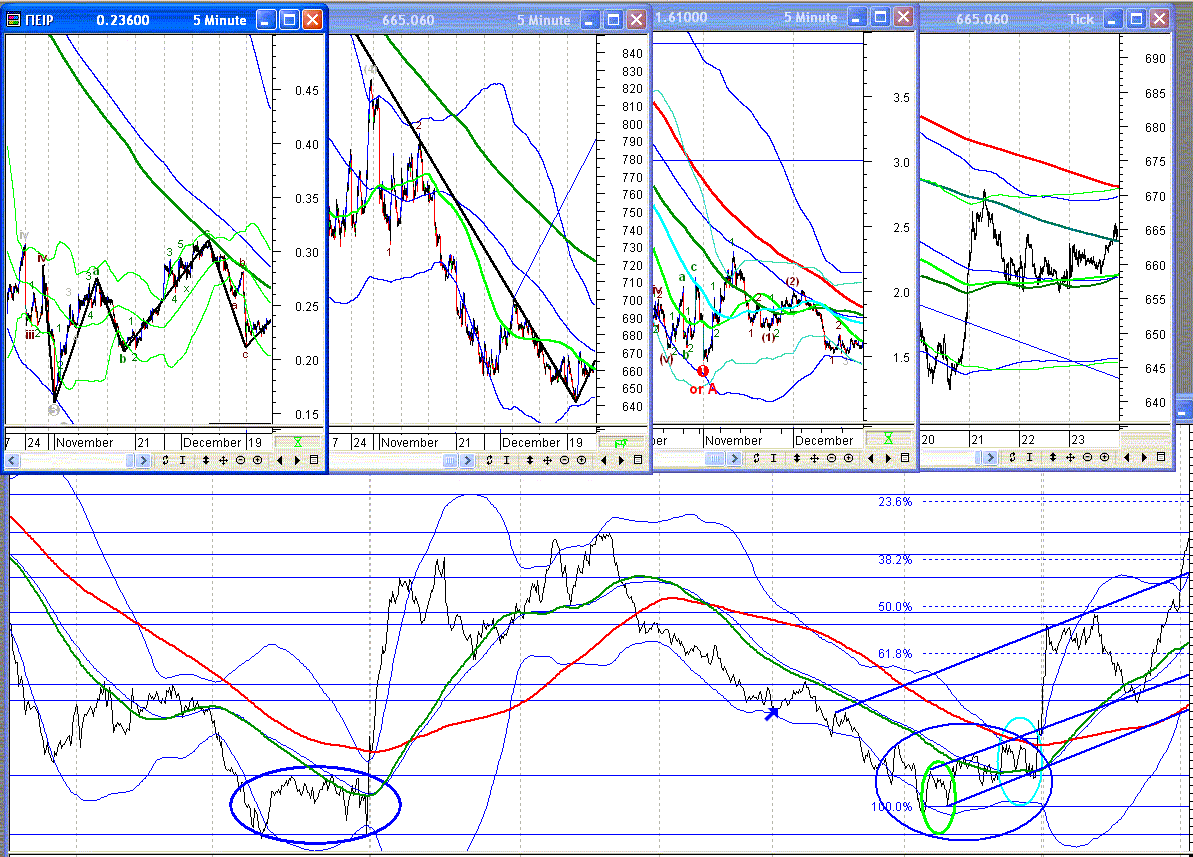Image resolution: width=1193 pixels, height=857 pixels.
Task: Click the 61.8% Fibonacci label on the bottom chart
Action: 895,654
